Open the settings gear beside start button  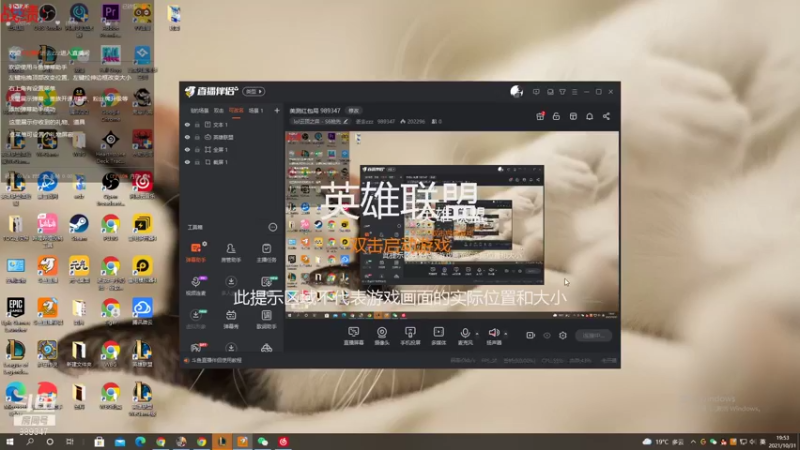click(x=563, y=335)
